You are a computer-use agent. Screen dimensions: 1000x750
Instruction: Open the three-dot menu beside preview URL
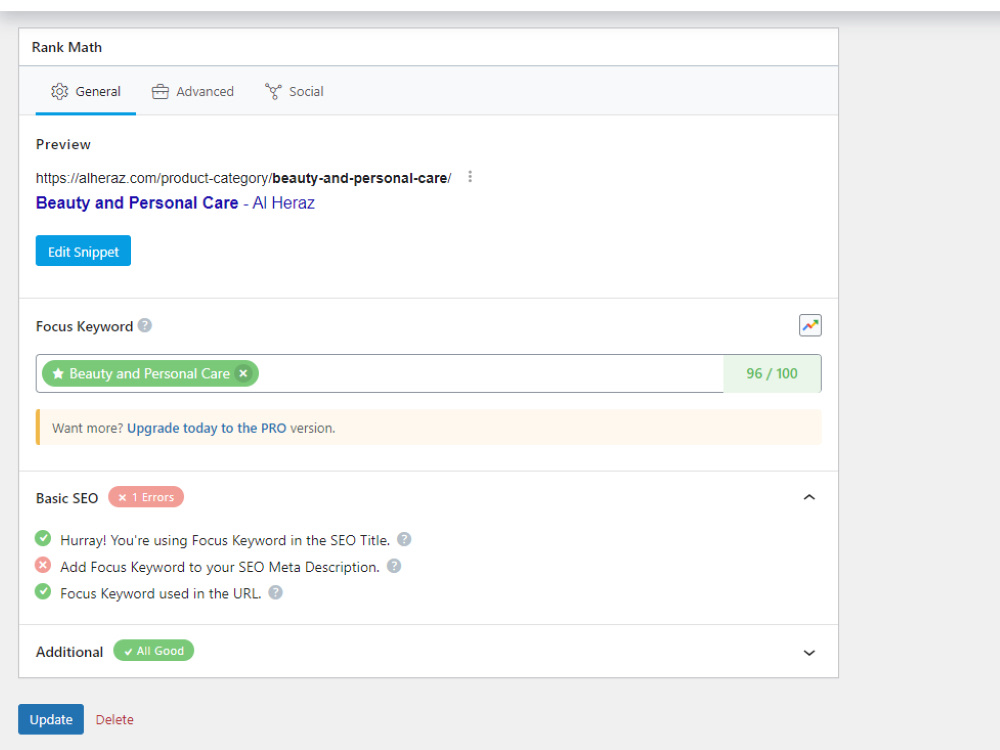point(470,177)
